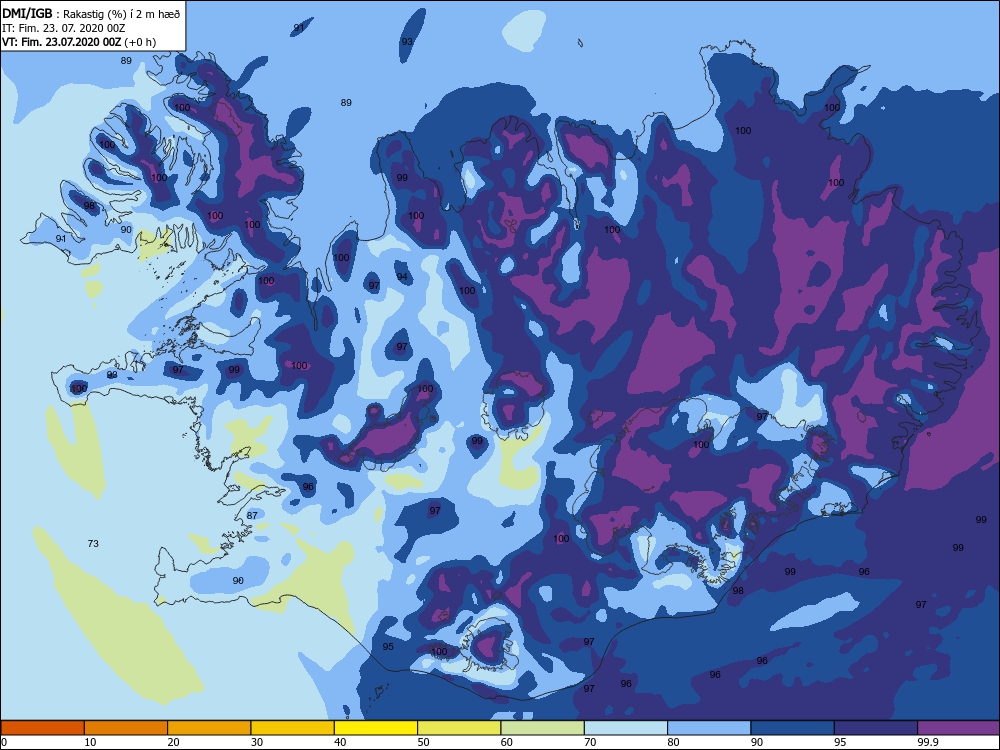Click the '40' label in the color legend
This screenshot has width=1000, height=750.
point(341,742)
